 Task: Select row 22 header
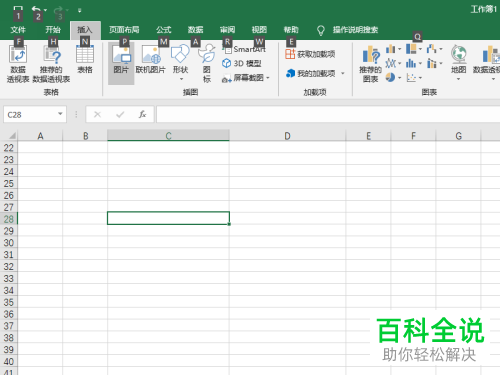(x=9, y=148)
